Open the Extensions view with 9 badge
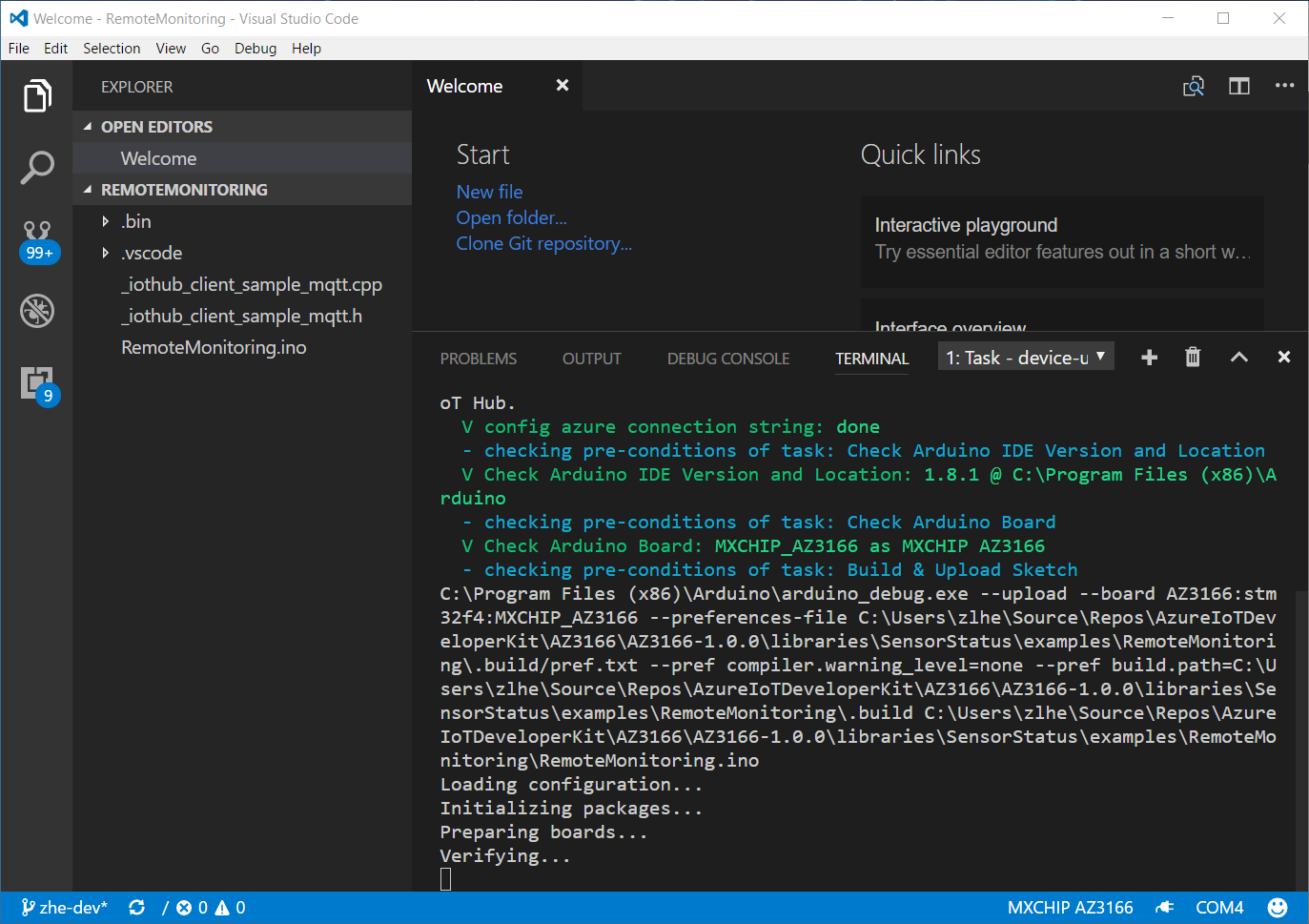1309x924 pixels. pos(39,384)
